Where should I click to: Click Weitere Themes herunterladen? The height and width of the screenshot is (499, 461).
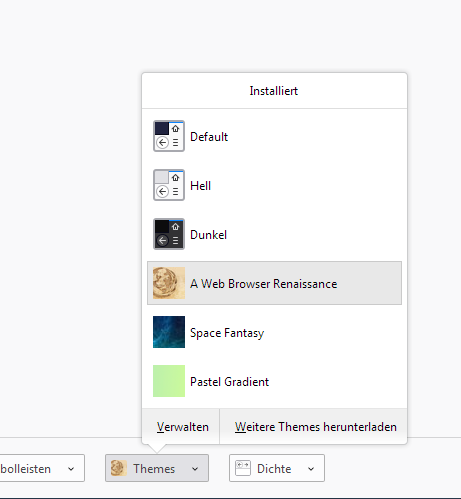316,427
